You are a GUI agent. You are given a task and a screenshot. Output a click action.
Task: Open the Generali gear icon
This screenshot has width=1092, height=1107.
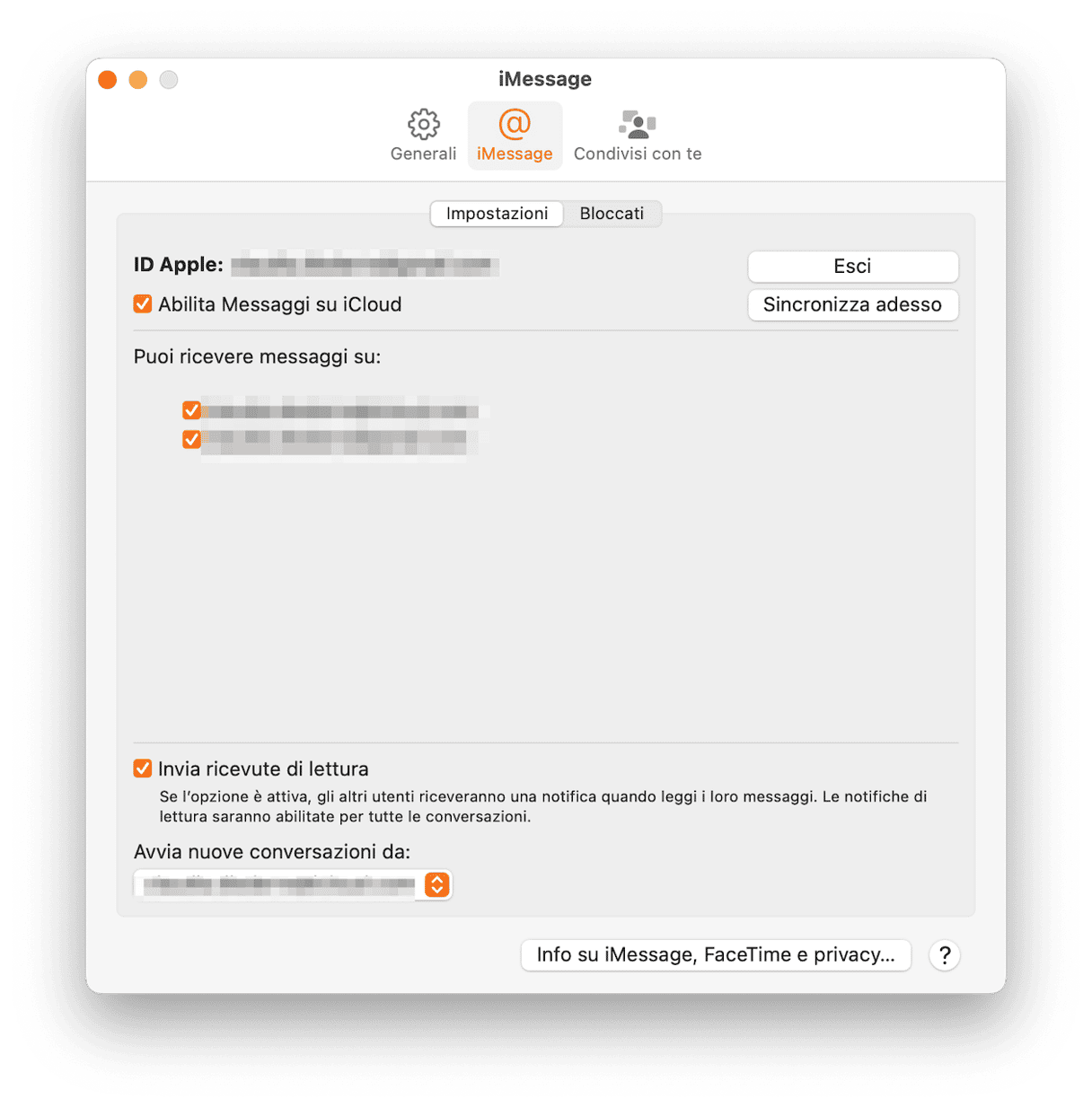pyautogui.click(x=424, y=124)
